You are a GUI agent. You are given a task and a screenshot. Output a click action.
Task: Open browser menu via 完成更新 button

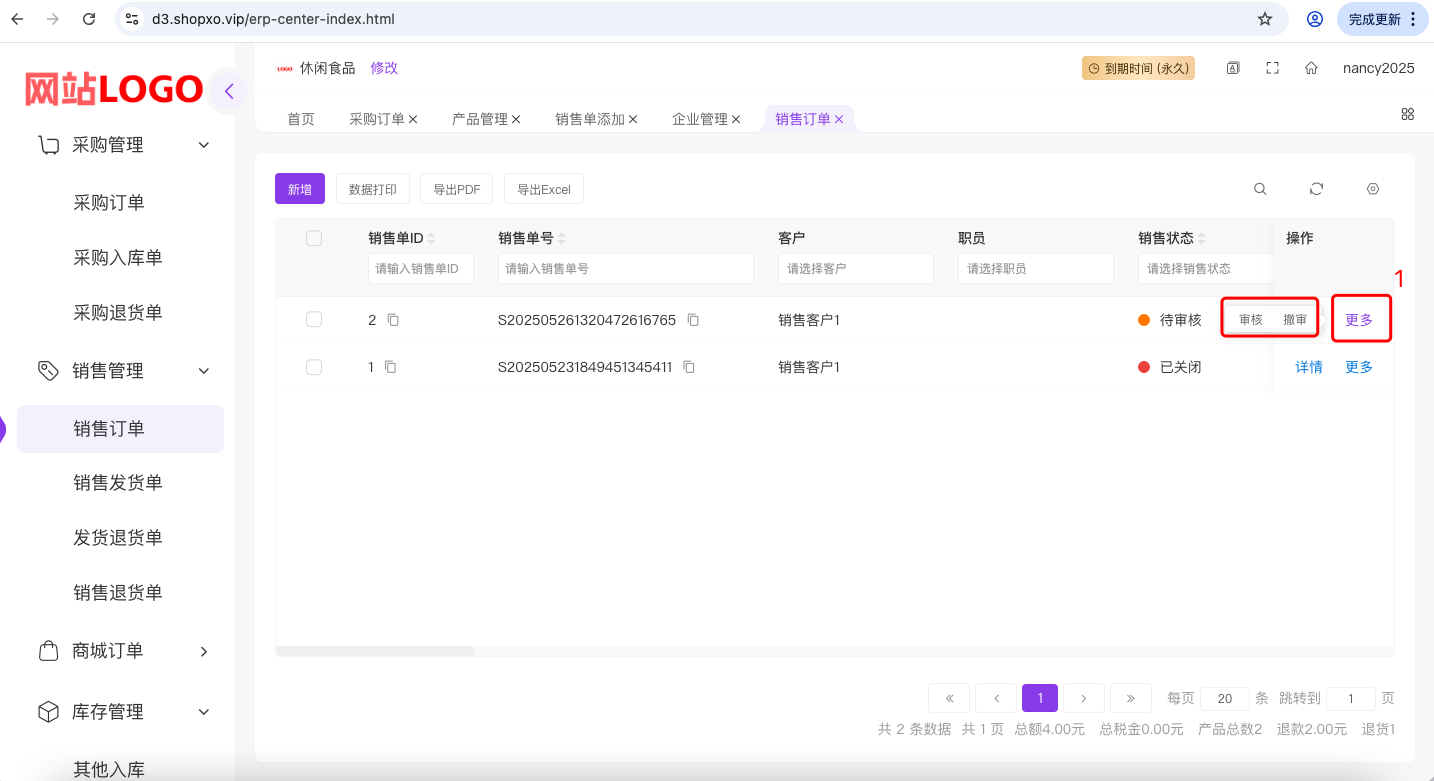click(1383, 19)
